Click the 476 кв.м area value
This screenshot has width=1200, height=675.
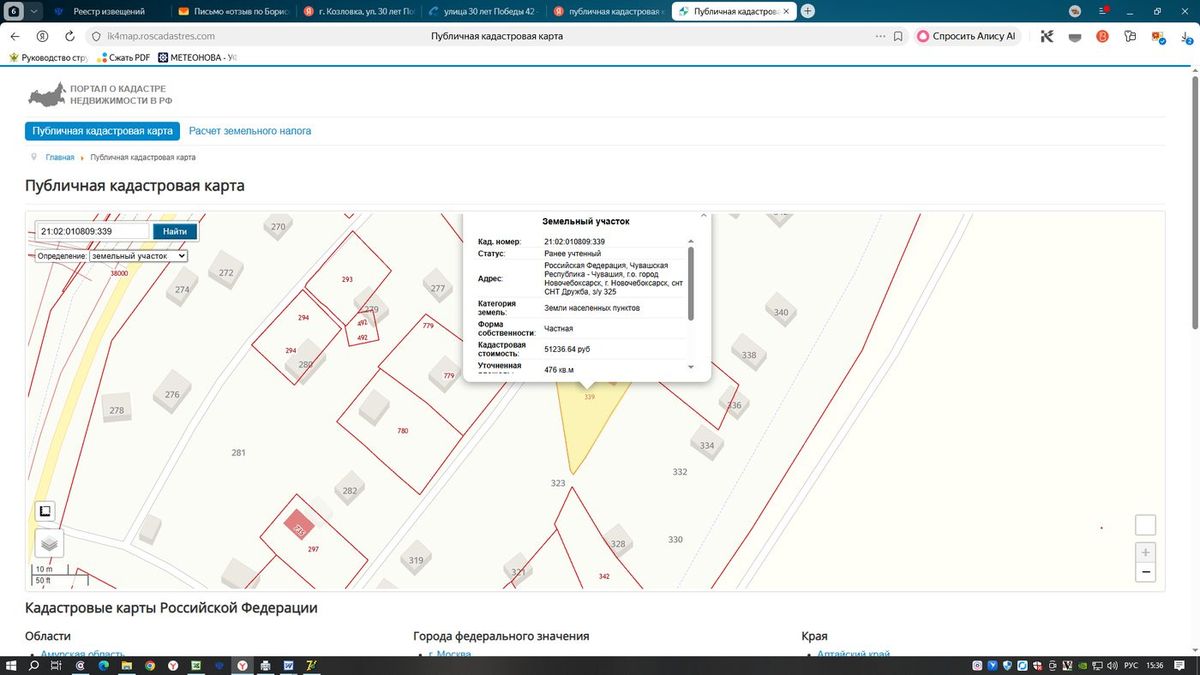point(559,370)
